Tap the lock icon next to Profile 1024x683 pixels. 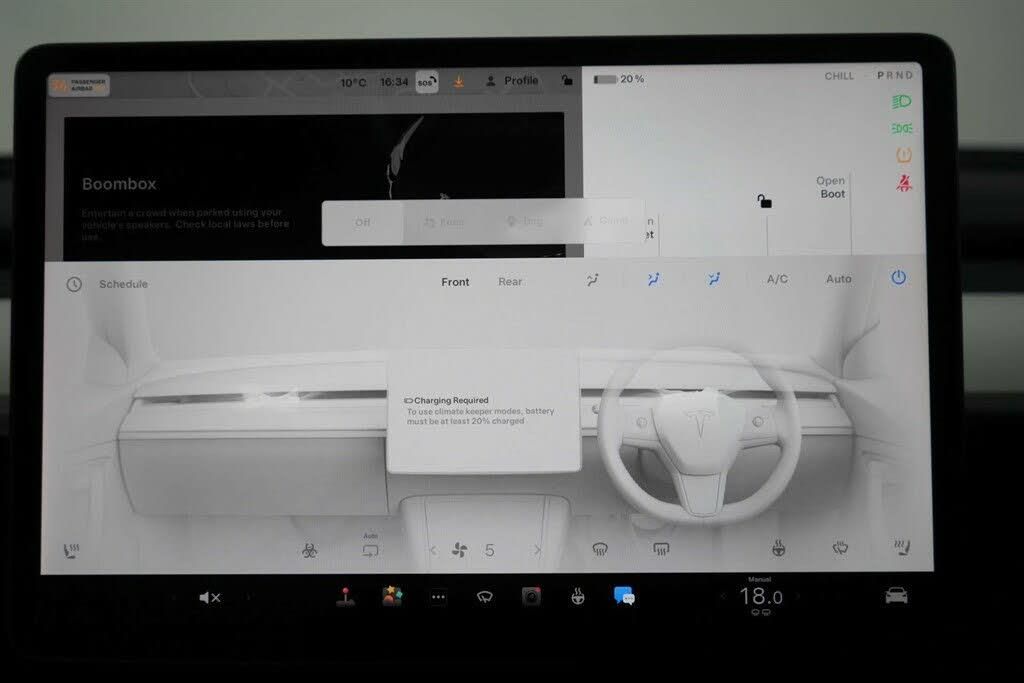567,80
